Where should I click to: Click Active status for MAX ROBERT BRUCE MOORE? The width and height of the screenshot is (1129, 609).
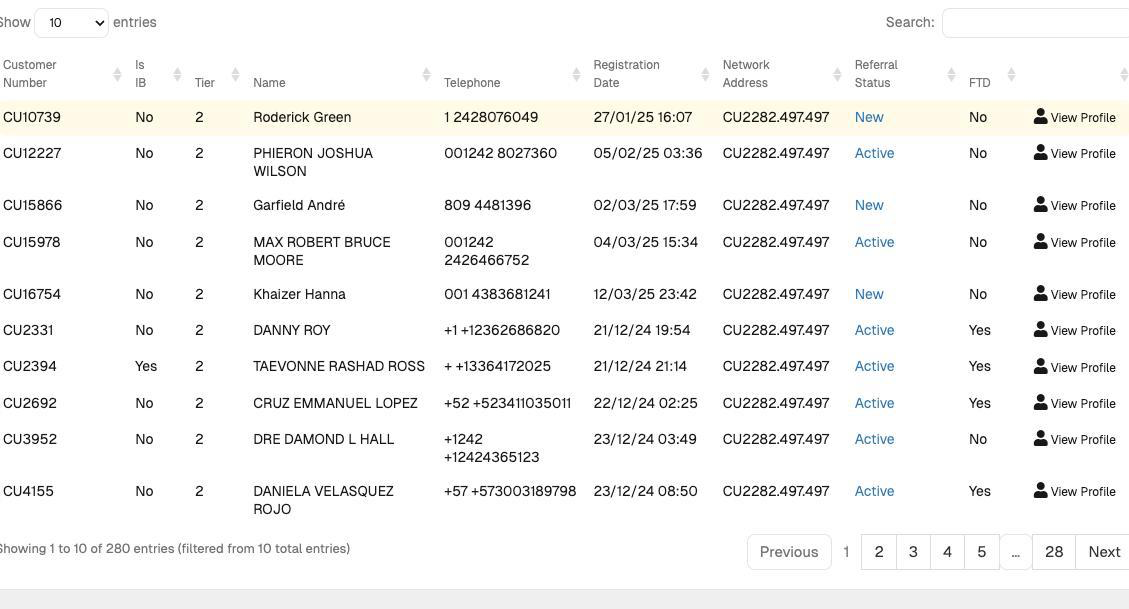(x=874, y=243)
